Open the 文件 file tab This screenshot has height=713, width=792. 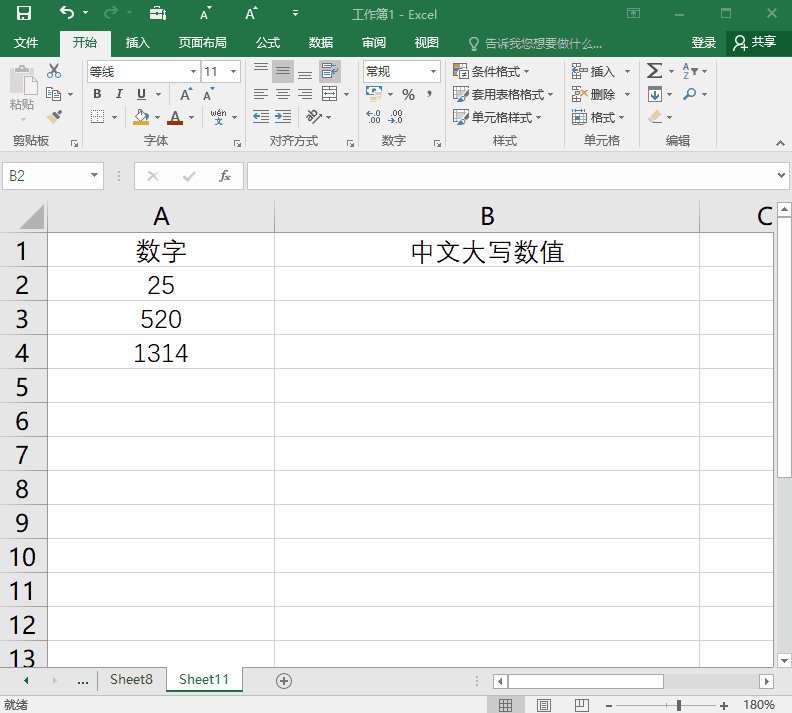point(26,43)
